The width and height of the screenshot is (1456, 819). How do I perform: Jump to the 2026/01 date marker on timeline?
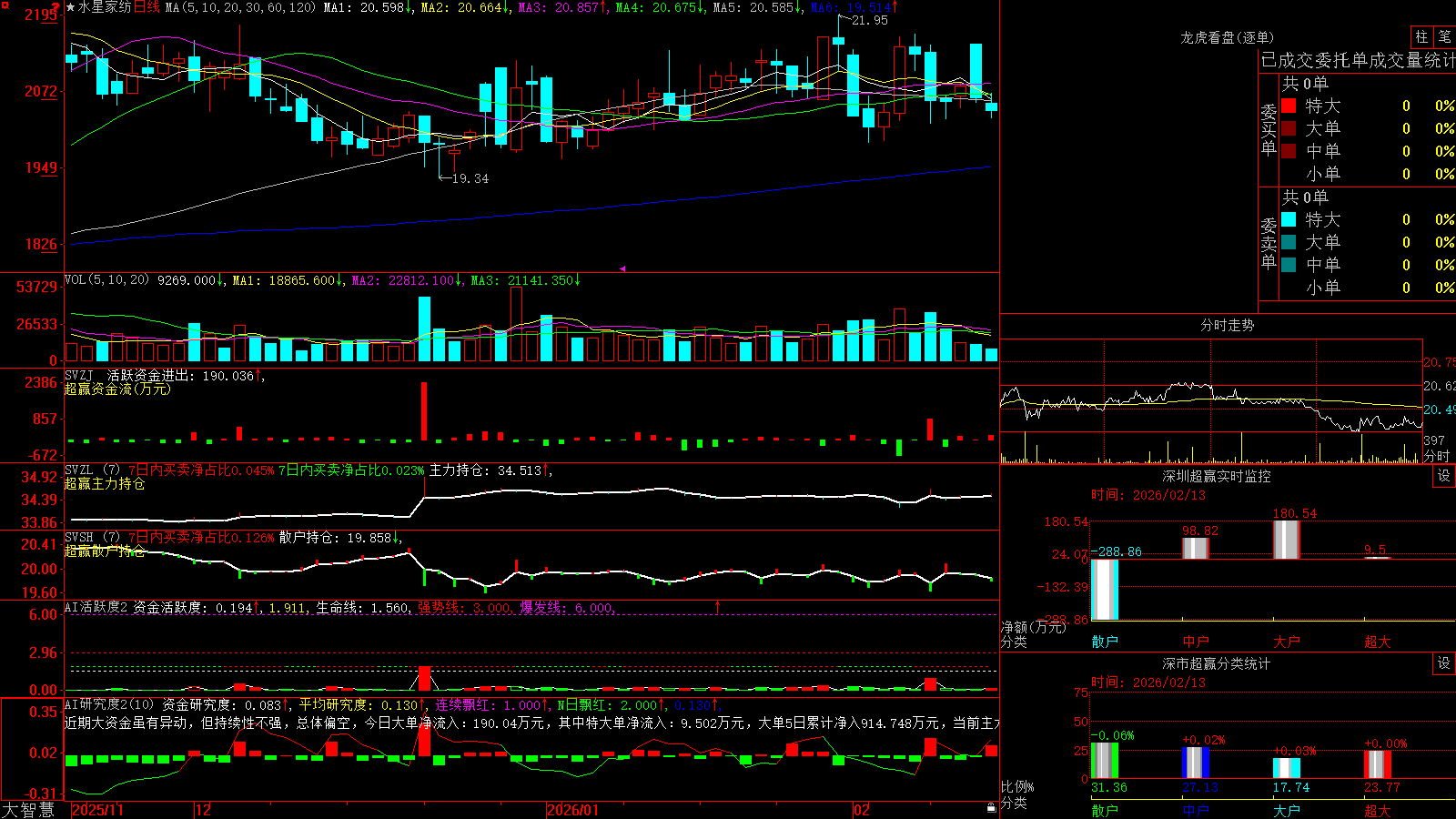pyautogui.click(x=572, y=809)
